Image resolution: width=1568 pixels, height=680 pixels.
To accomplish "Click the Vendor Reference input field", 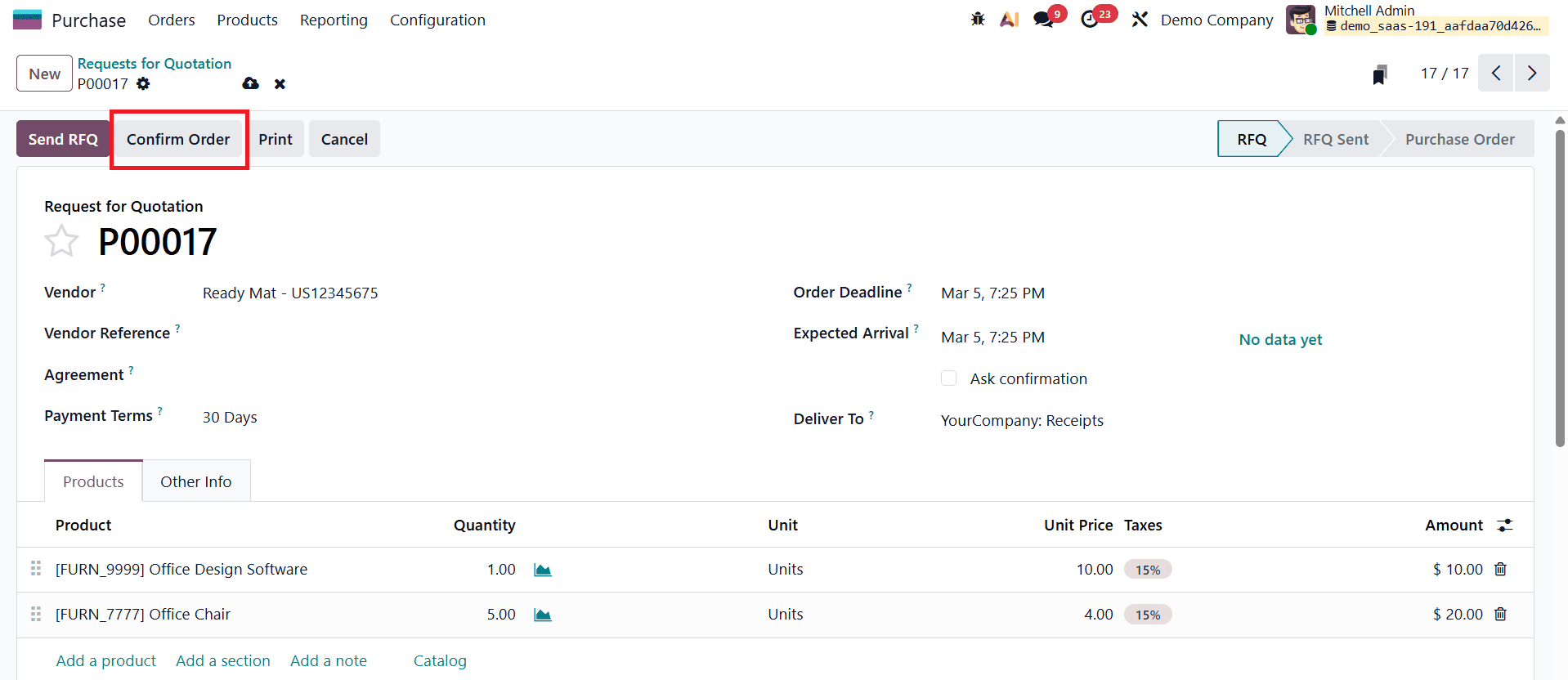I will click(409, 333).
